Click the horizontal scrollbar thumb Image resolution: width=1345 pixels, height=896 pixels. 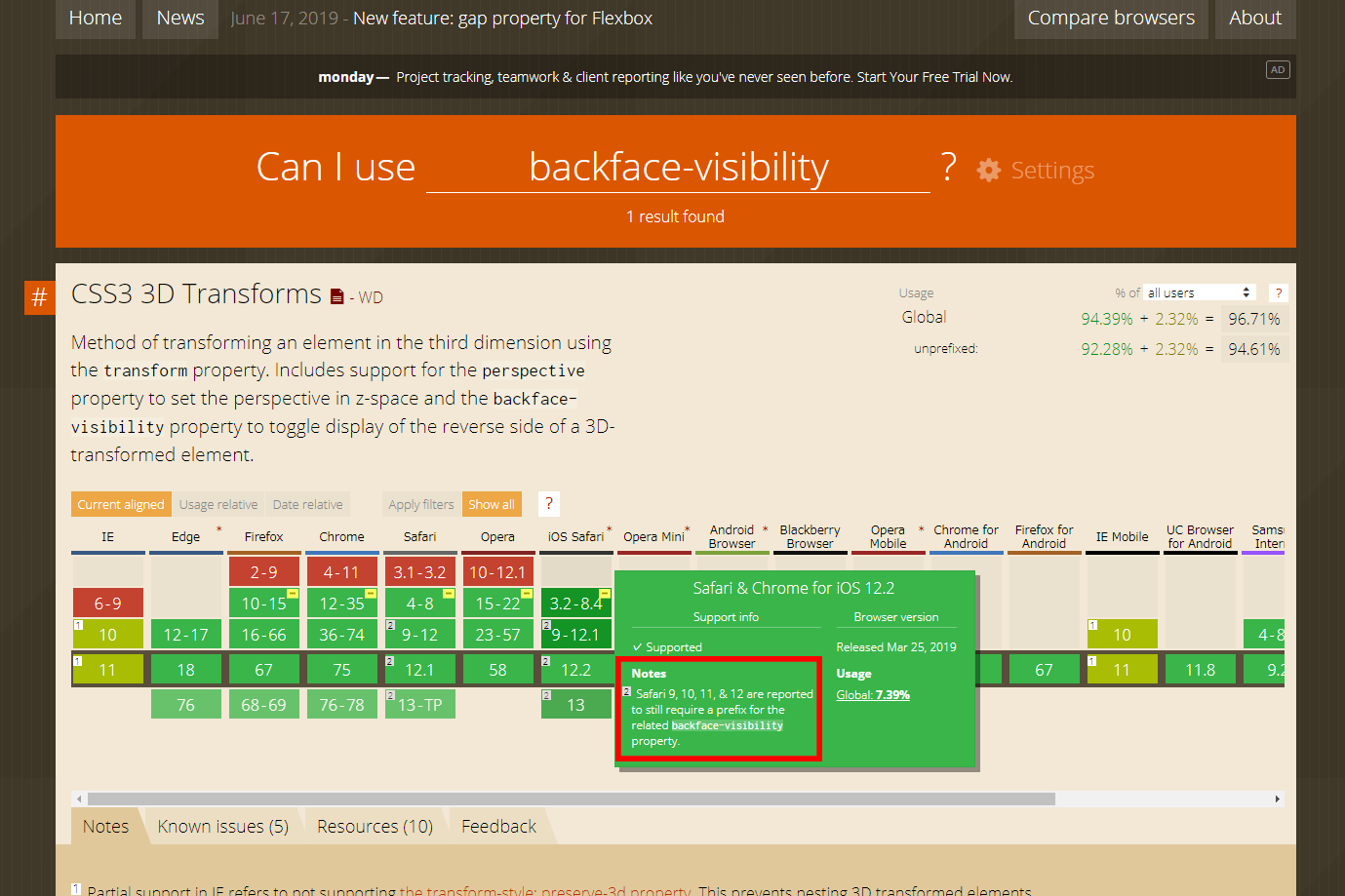(x=571, y=799)
